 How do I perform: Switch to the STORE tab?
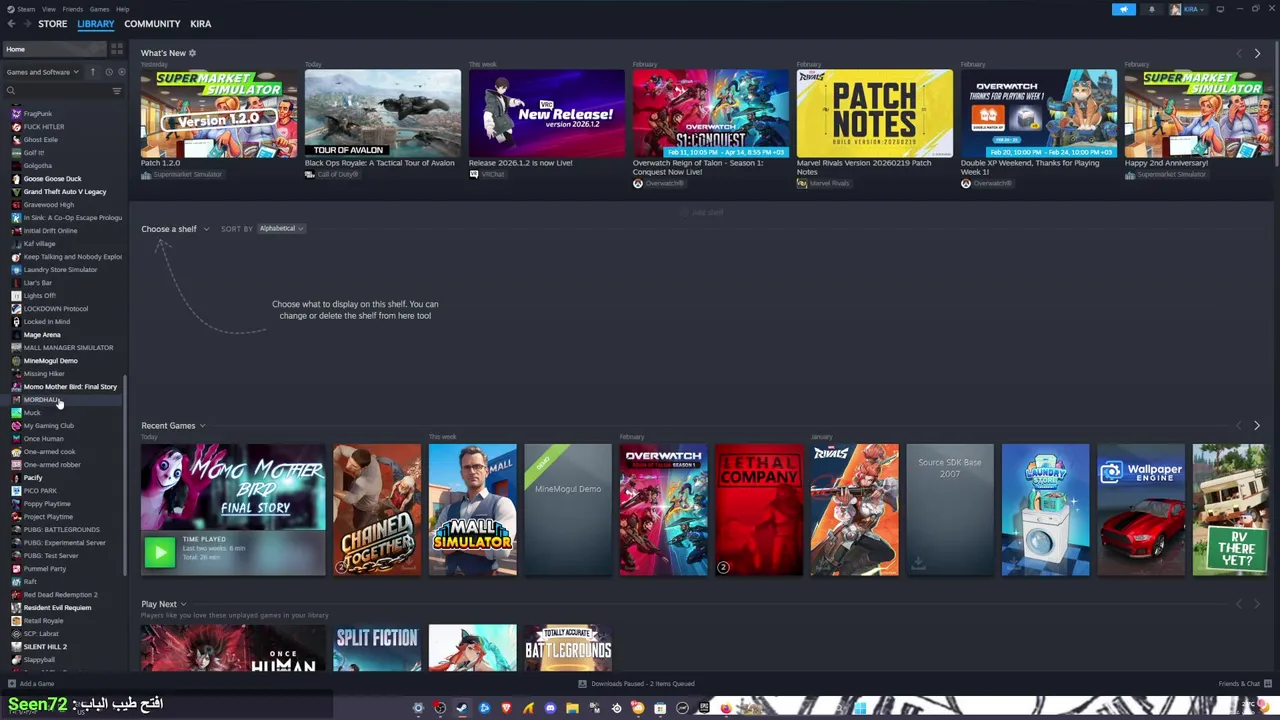click(x=53, y=23)
